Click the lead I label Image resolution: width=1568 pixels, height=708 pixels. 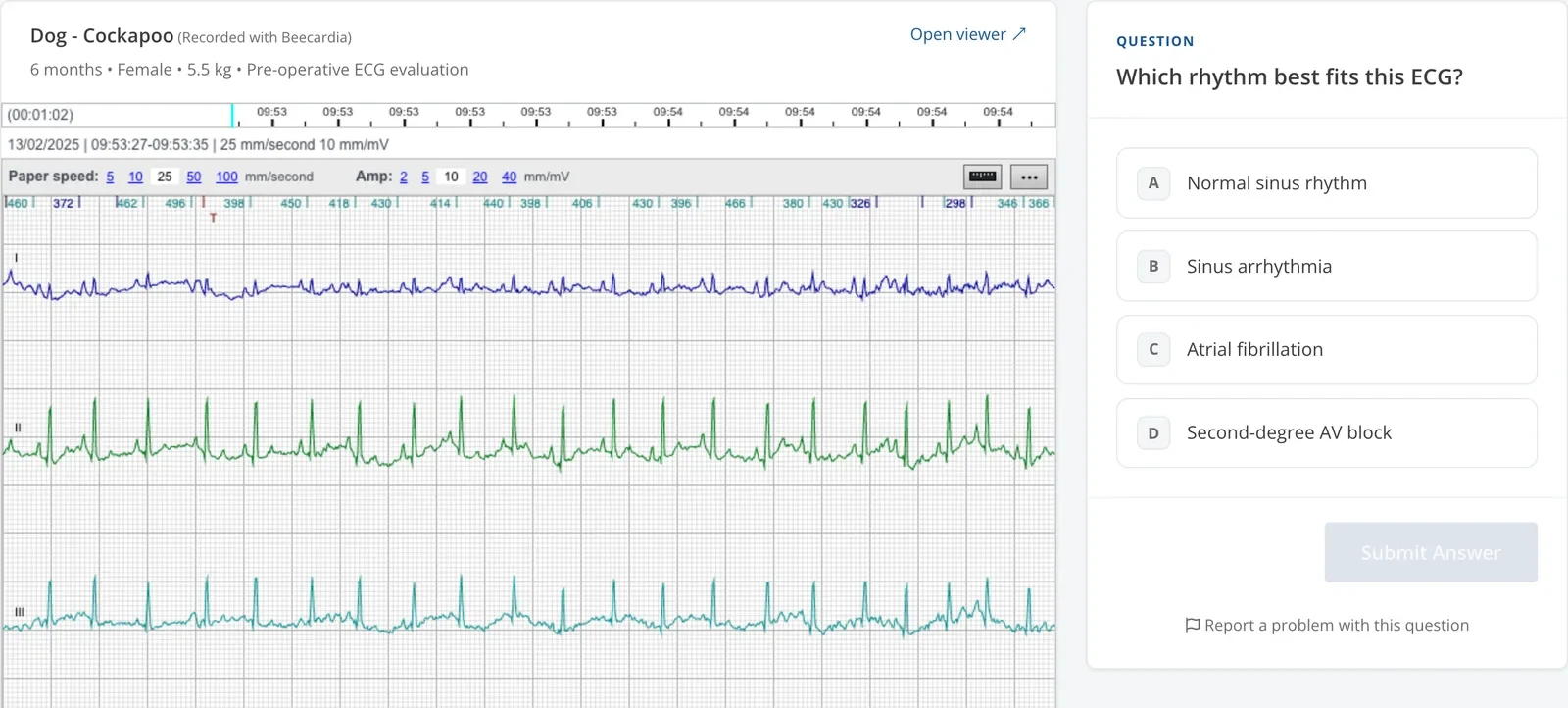click(16, 258)
